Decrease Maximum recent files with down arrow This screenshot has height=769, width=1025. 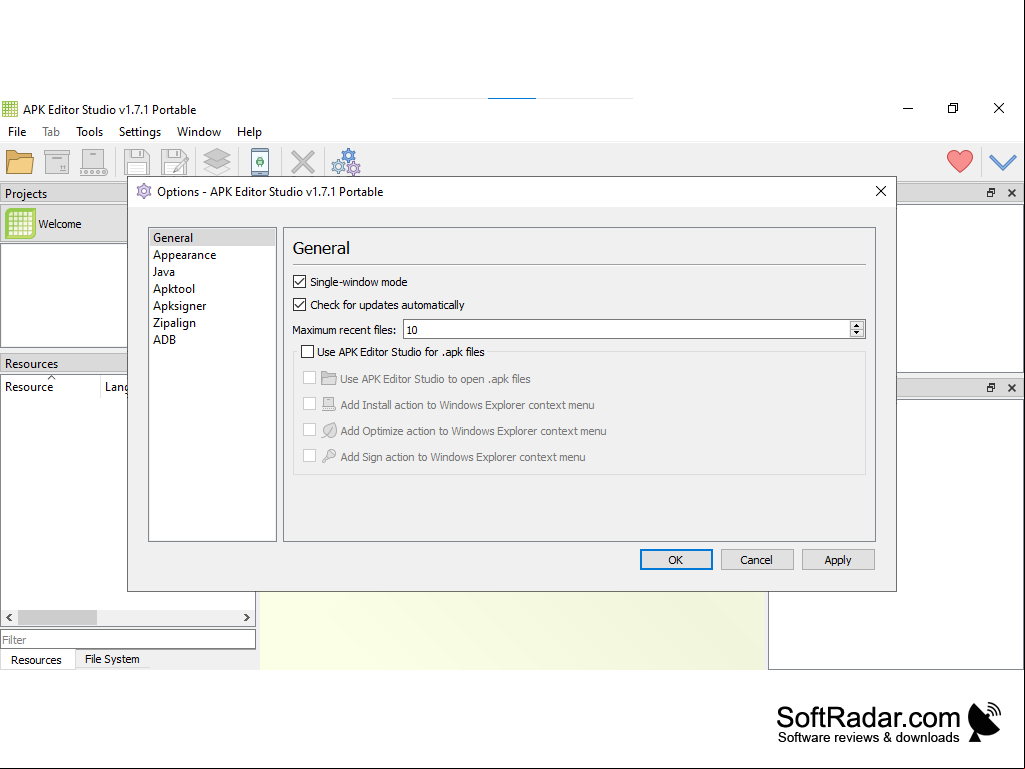point(856,333)
